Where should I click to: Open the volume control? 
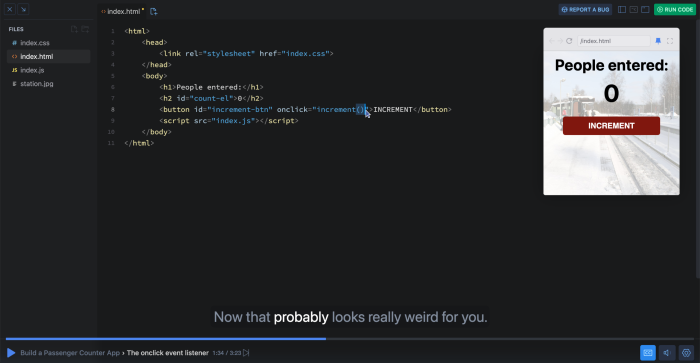667,353
